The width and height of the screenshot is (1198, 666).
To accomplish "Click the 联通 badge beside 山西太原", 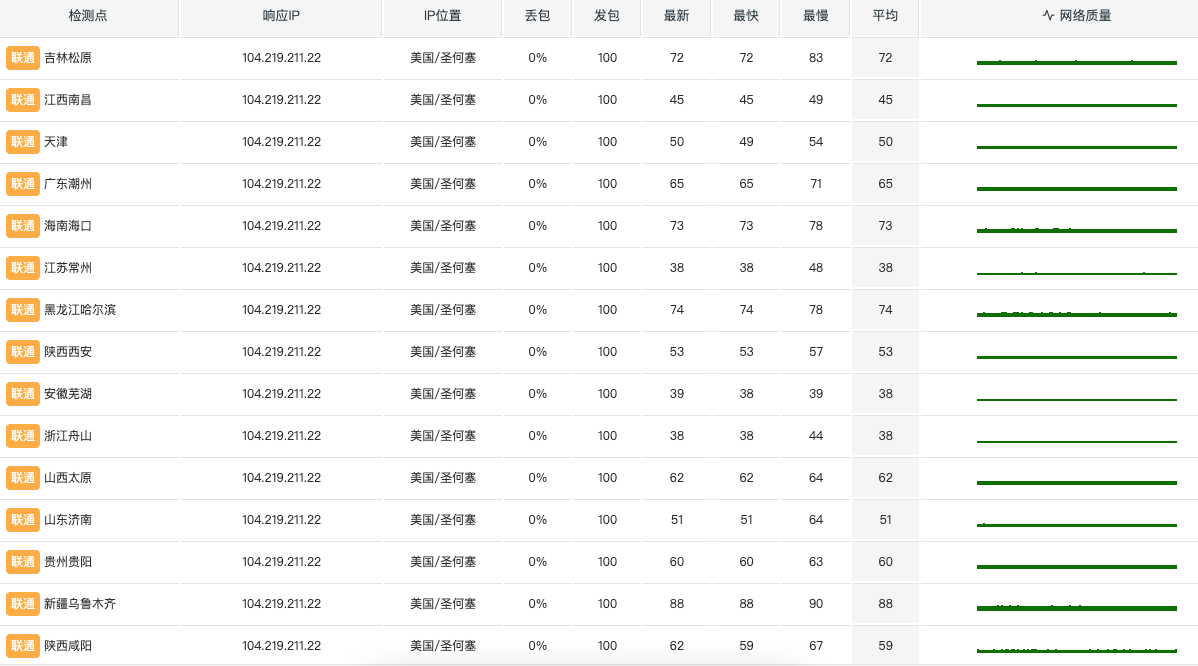I will [x=23, y=478].
